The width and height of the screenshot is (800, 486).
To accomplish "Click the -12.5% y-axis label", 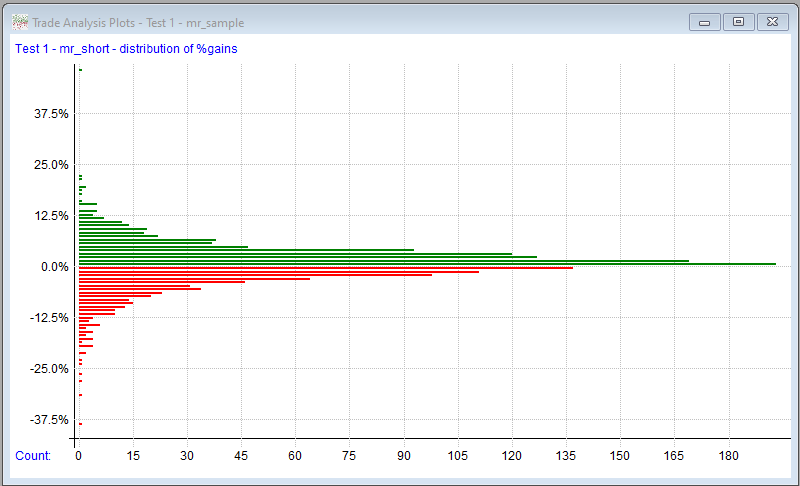I will [x=49, y=318].
